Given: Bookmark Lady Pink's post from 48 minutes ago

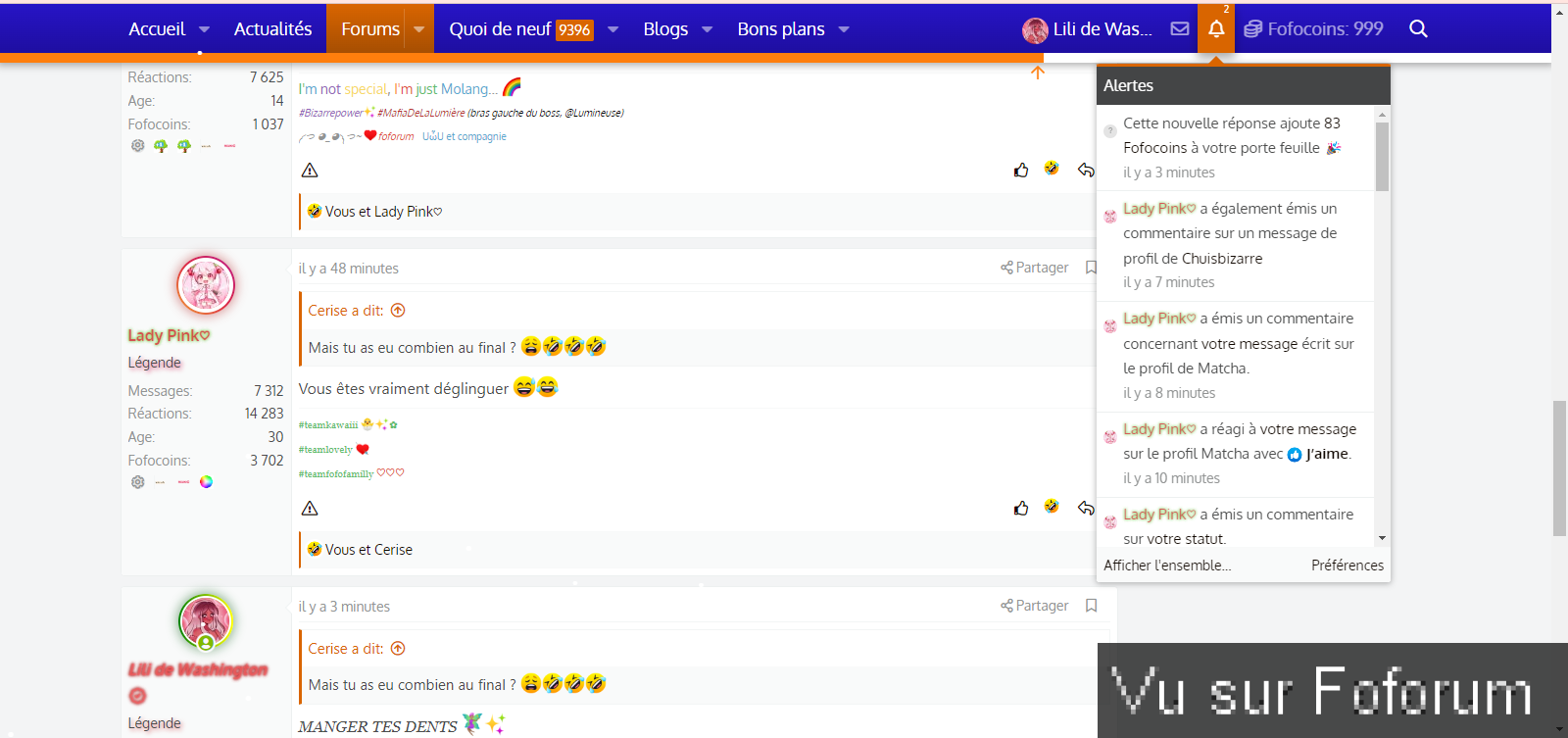Looking at the screenshot, I should (x=1091, y=268).
